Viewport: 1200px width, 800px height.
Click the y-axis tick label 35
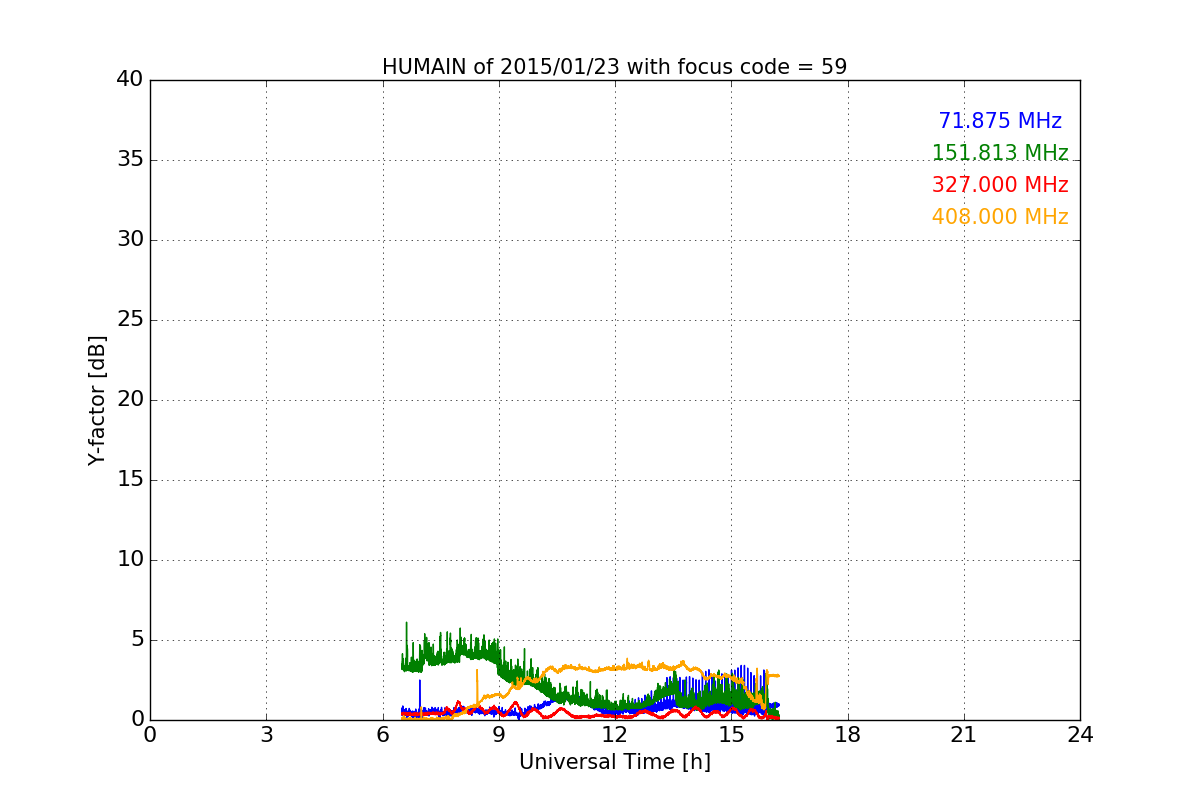(x=130, y=160)
